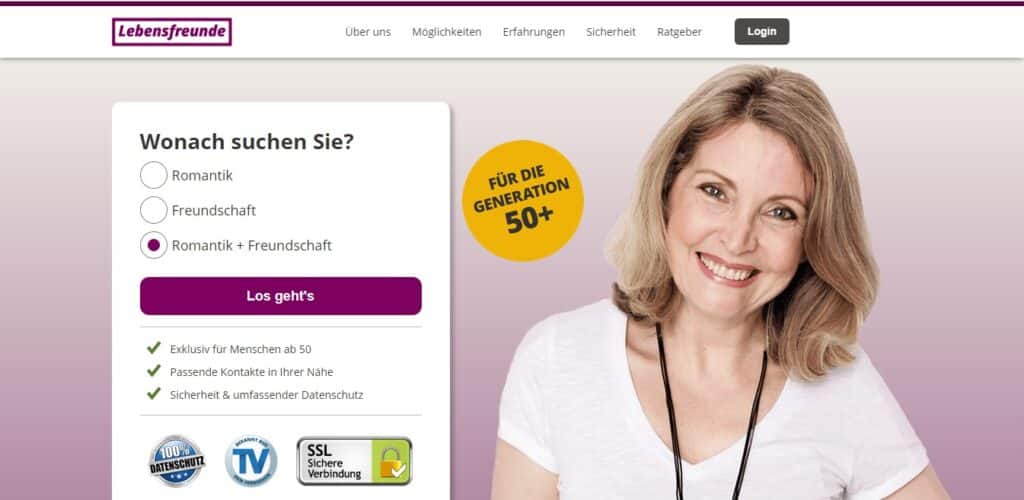Click the Login button

pos(761,31)
